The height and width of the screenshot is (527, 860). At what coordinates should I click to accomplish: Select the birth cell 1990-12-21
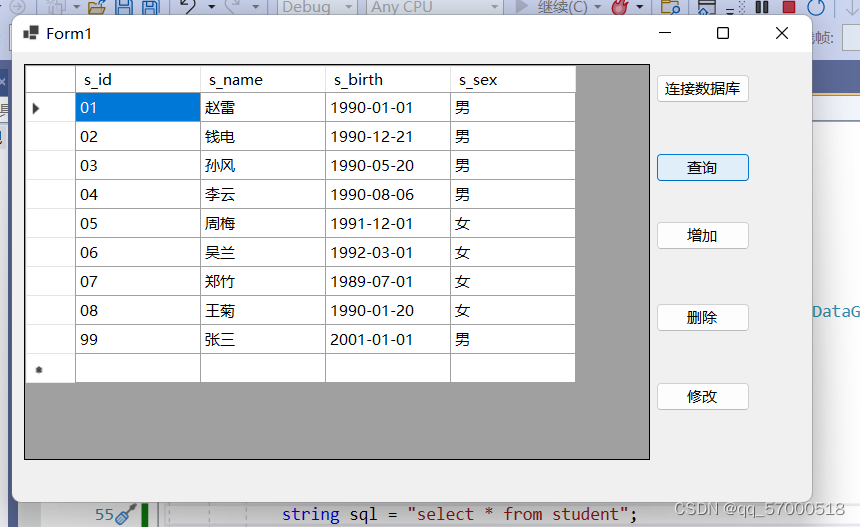click(388, 137)
